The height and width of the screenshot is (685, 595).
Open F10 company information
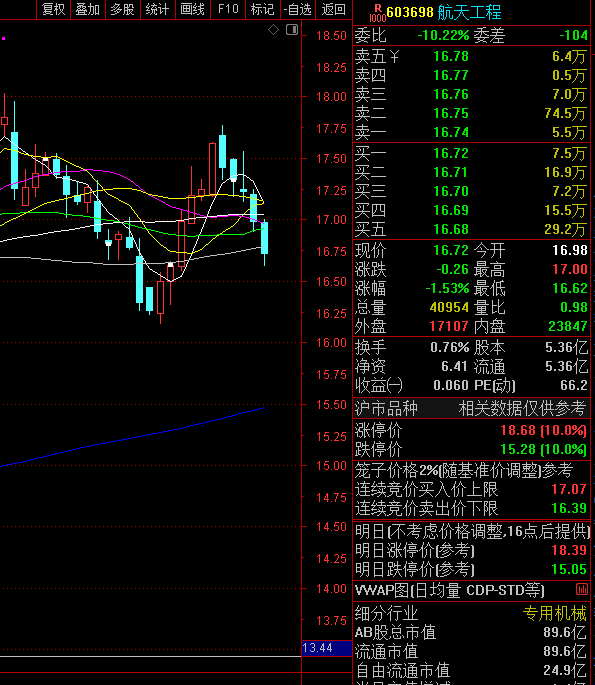coord(228,9)
